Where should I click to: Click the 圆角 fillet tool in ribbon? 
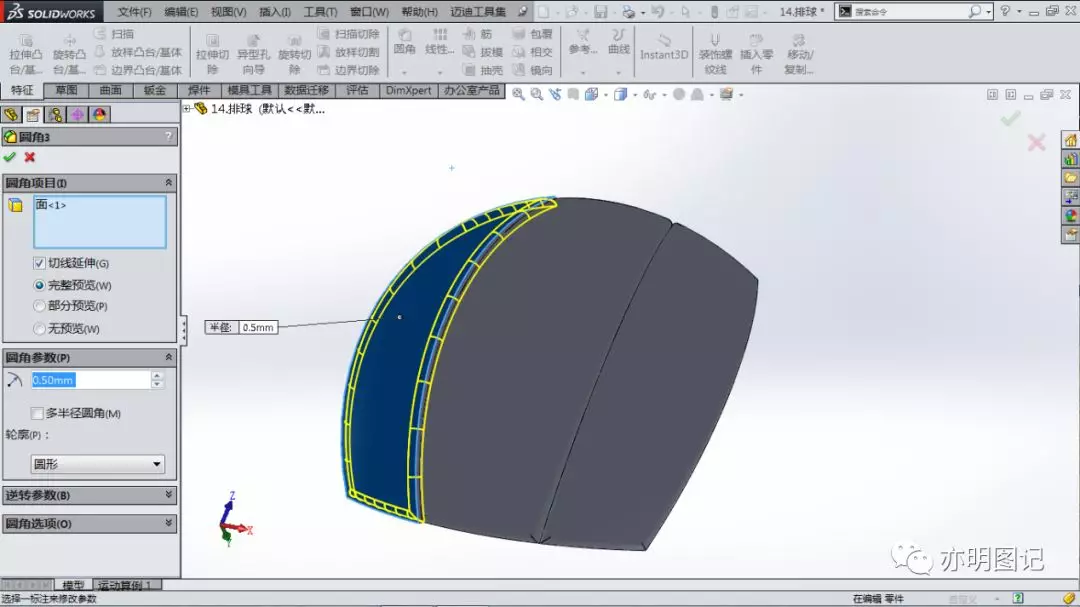tap(404, 41)
